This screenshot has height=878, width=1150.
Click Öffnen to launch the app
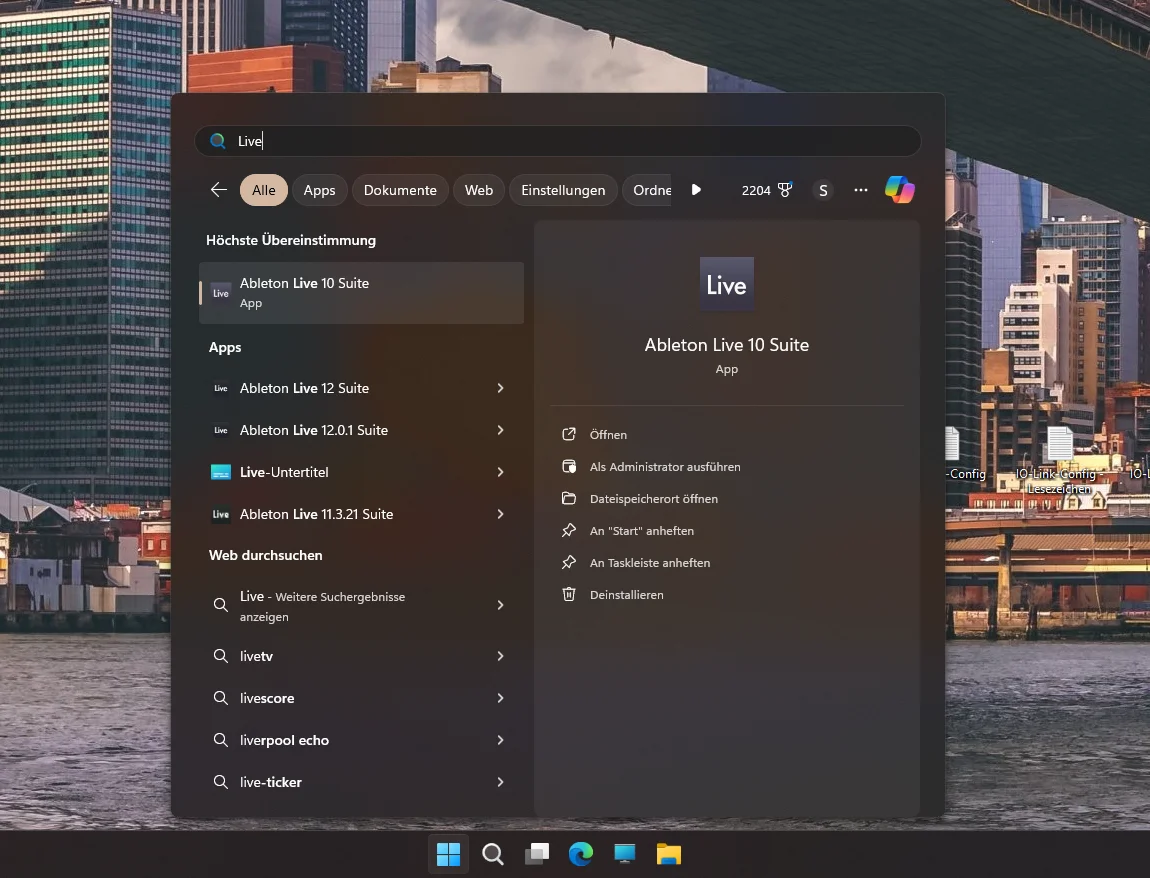pos(608,435)
